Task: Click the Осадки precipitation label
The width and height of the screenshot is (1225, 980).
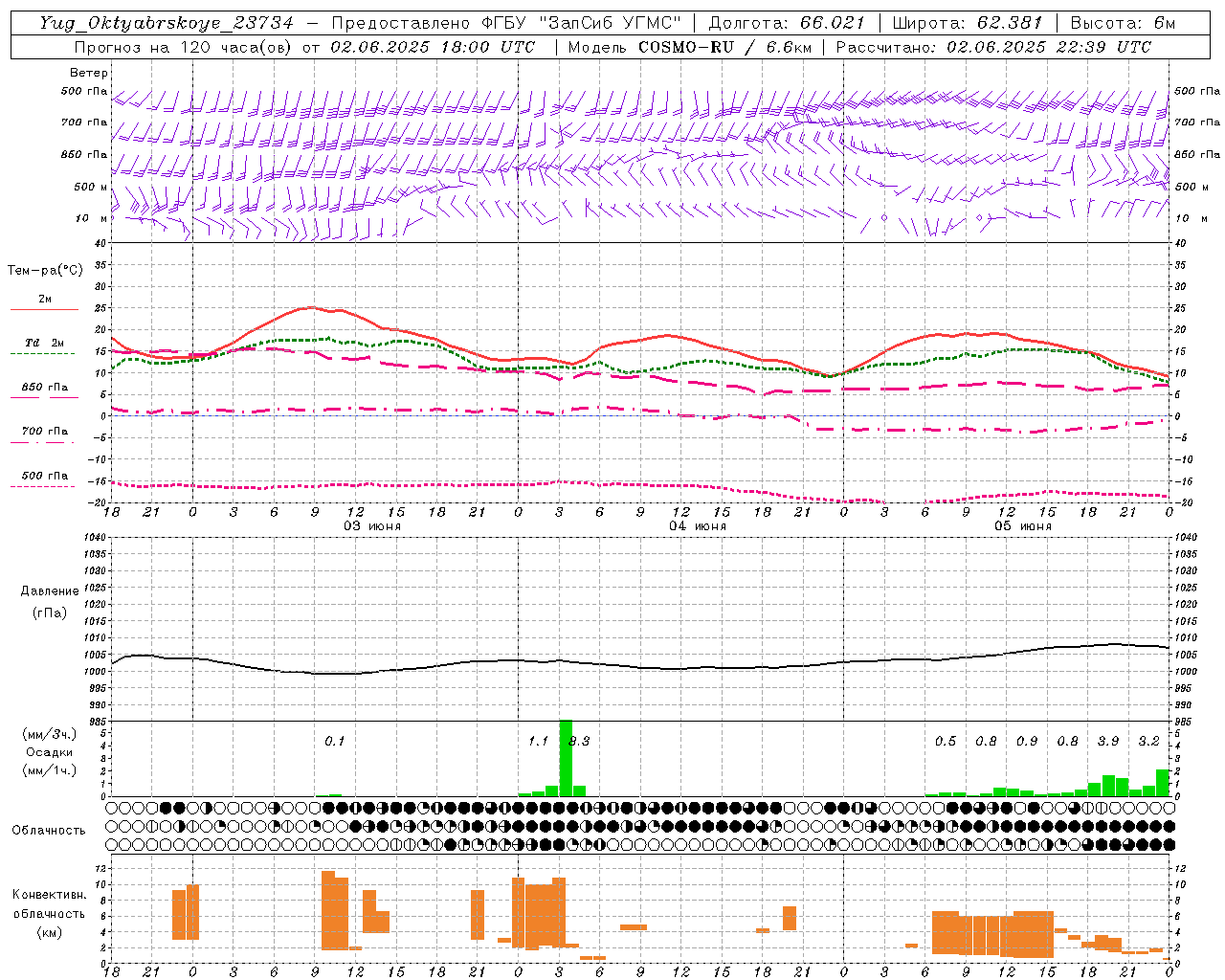Action: click(x=50, y=752)
